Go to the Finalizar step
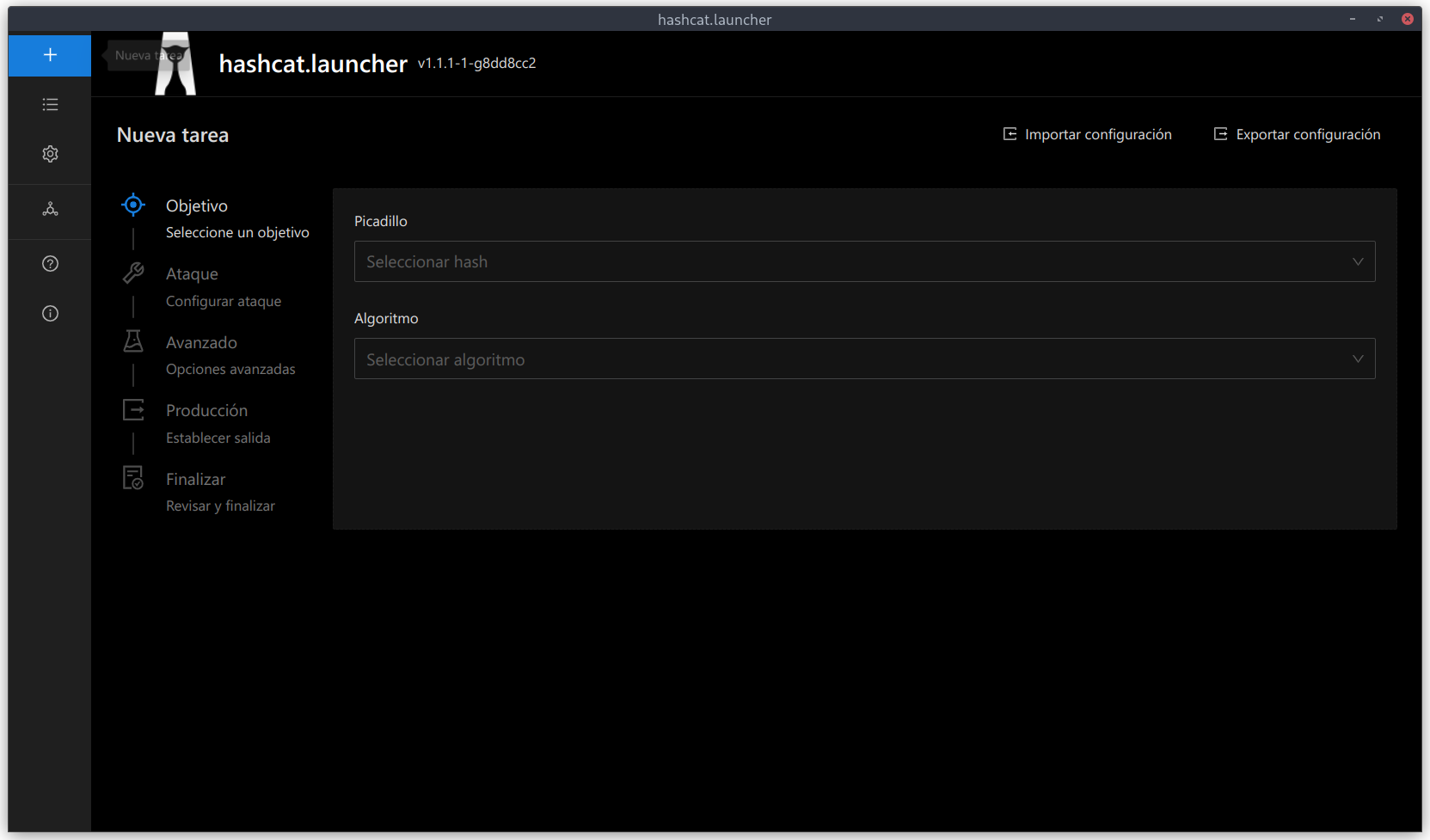Viewport: 1430px width, 840px height. pyautogui.click(x=195, y=479)
